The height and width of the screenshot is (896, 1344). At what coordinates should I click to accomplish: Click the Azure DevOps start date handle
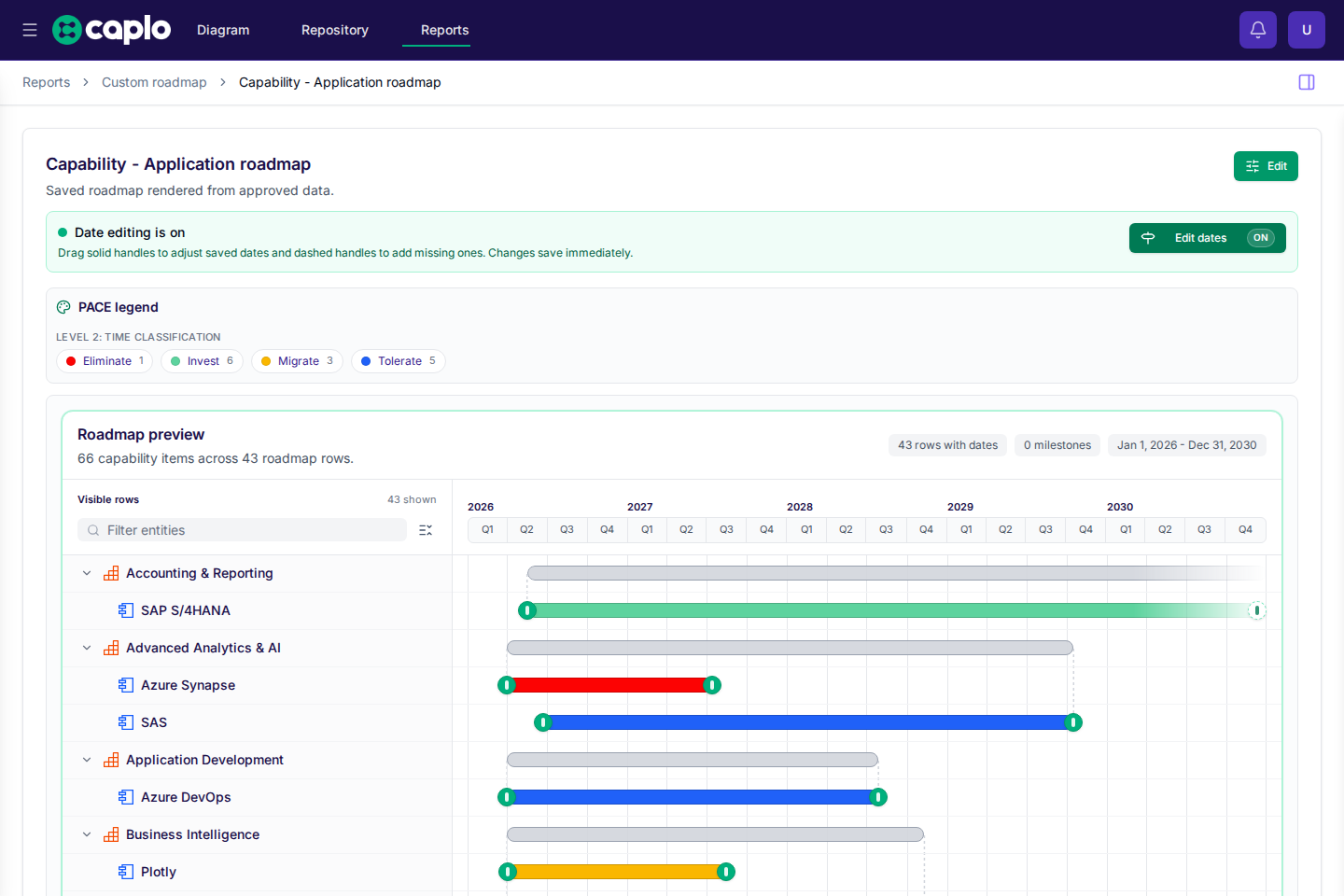coord(507,797)
